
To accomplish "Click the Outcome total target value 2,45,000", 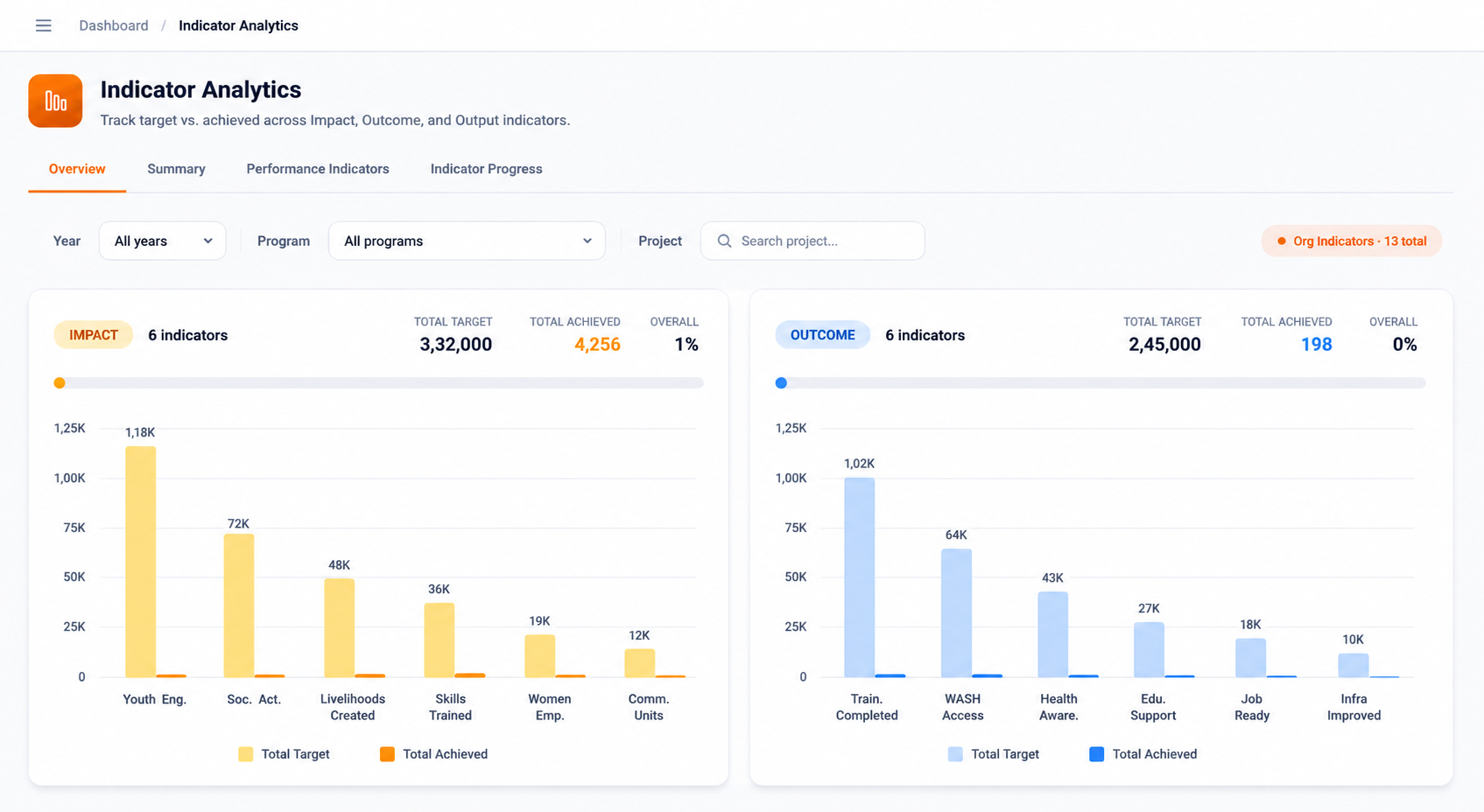I will [1164, 345].
